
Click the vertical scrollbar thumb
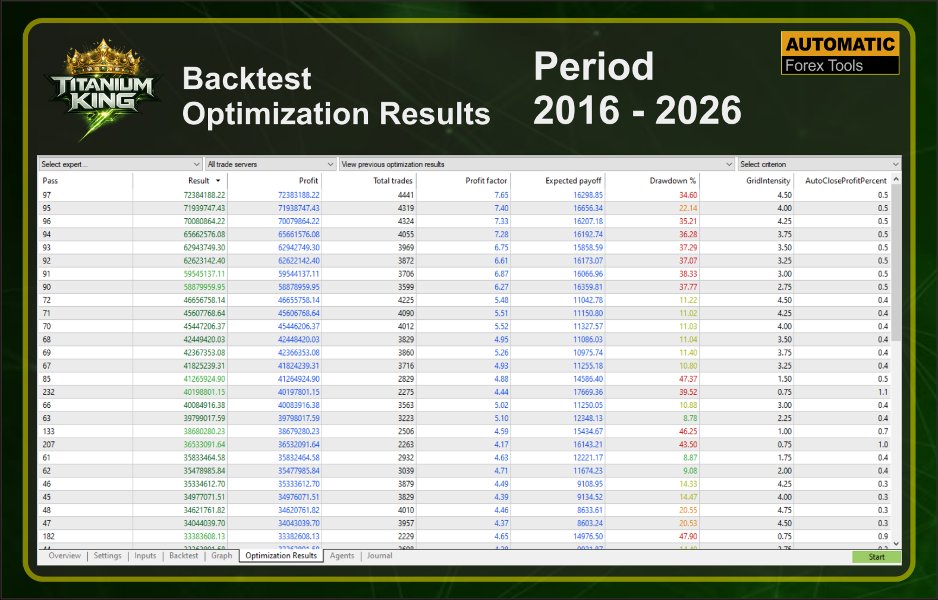896,263
